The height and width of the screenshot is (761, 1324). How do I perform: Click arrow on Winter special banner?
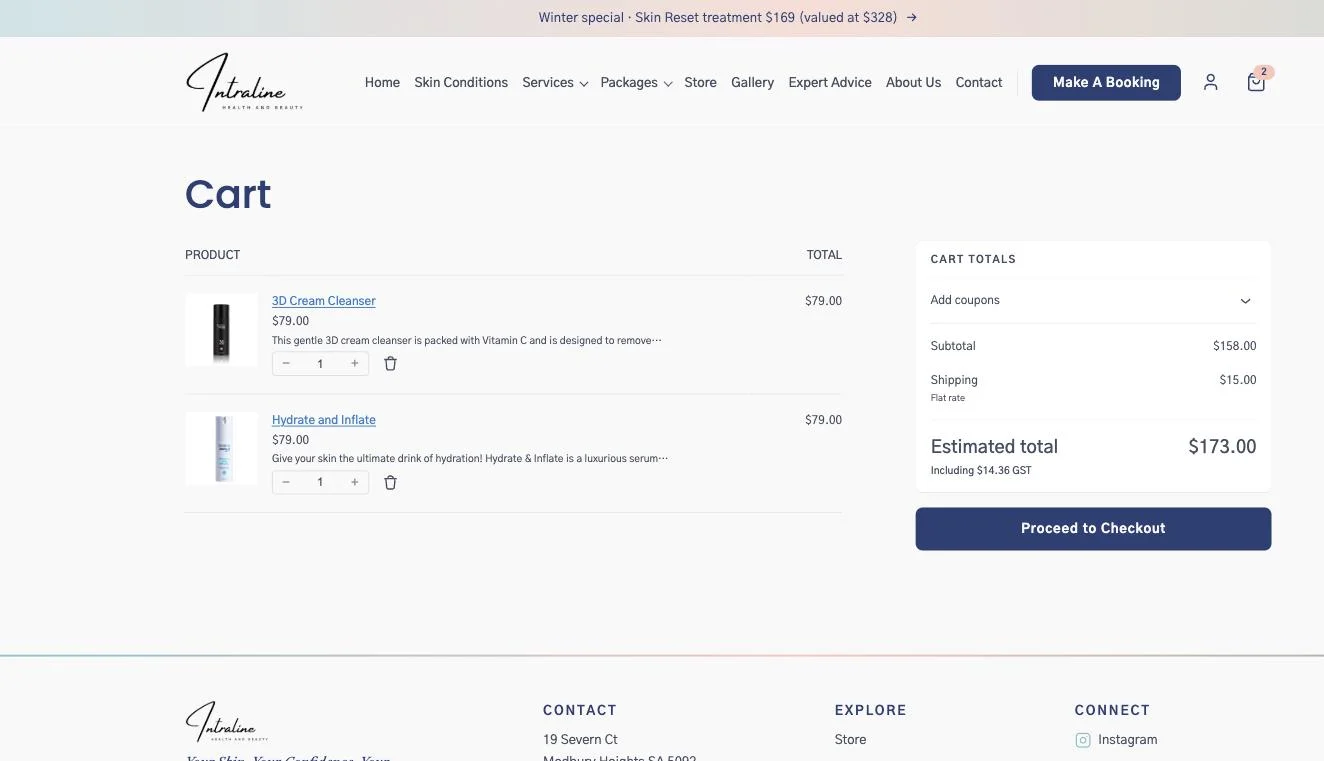(x=911, y=17)
